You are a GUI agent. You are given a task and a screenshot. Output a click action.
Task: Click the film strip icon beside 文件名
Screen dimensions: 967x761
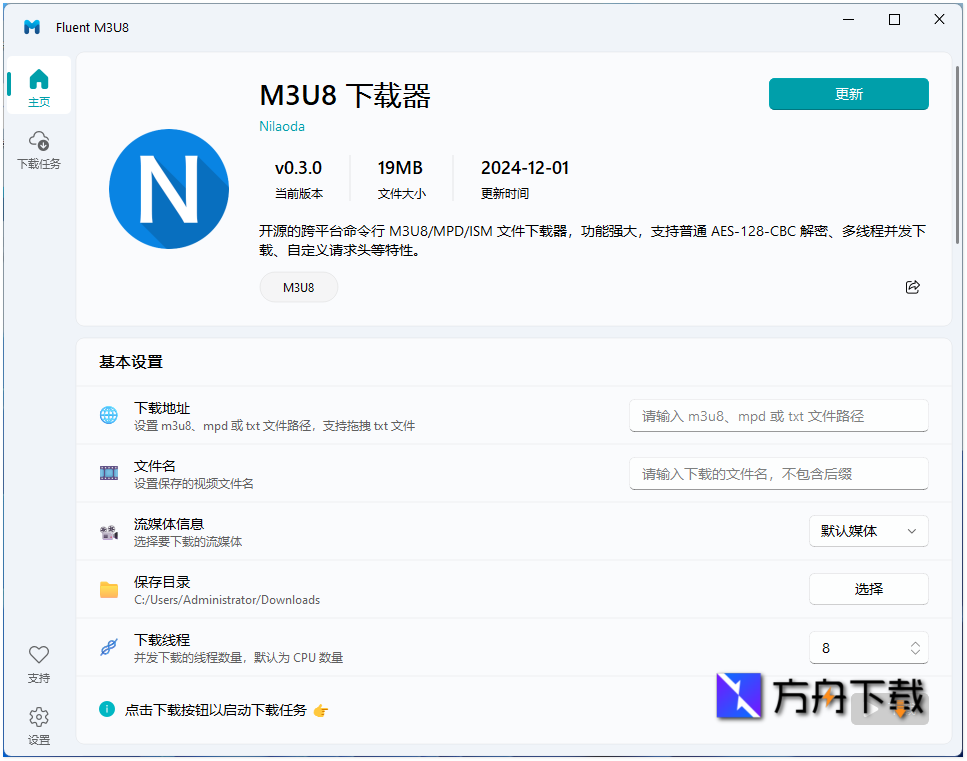click(x=109, y=473)
